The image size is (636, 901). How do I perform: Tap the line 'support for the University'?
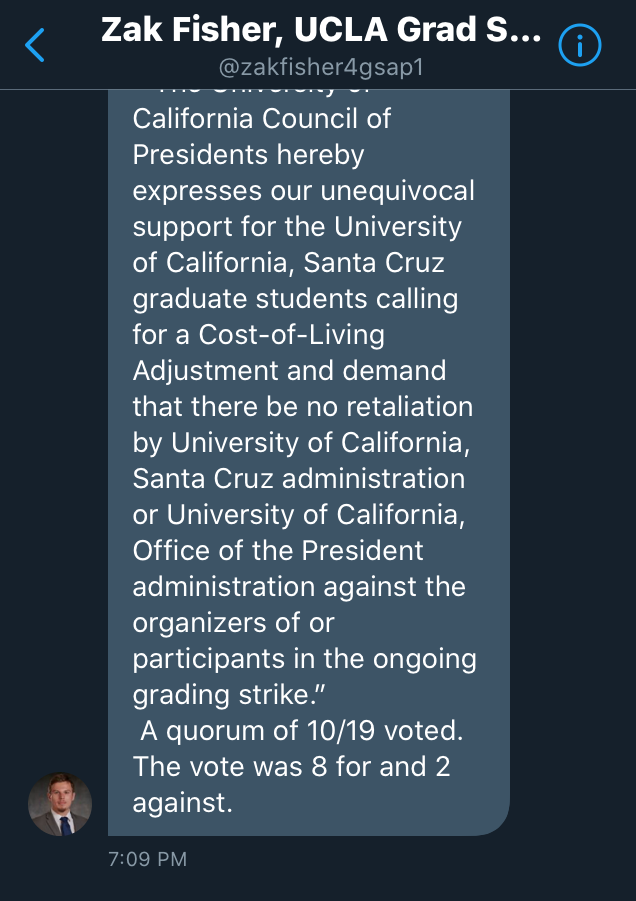[297, 227]
